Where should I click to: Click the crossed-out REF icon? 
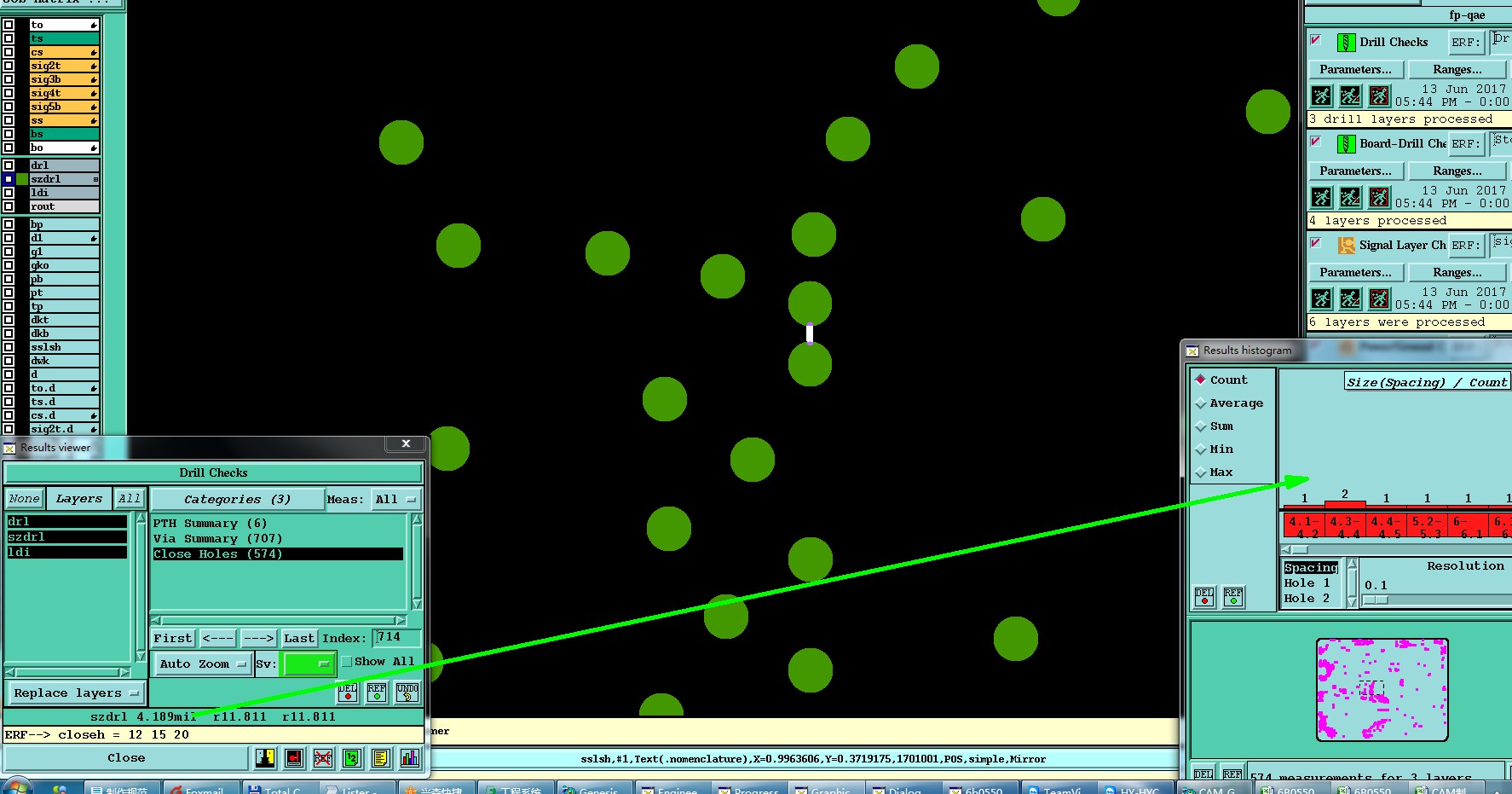(323, 757)
